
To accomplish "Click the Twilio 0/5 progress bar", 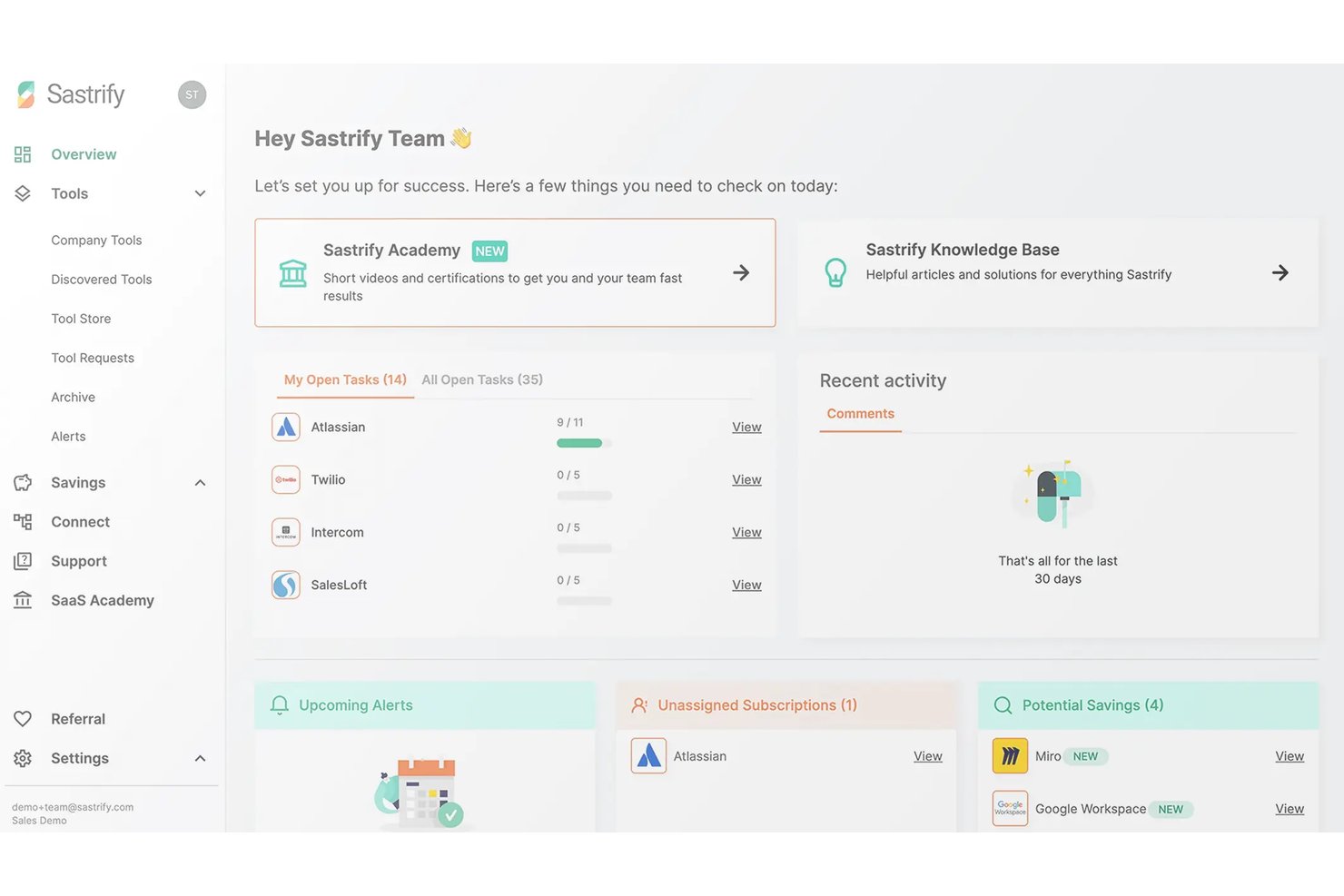I will 584,496.
